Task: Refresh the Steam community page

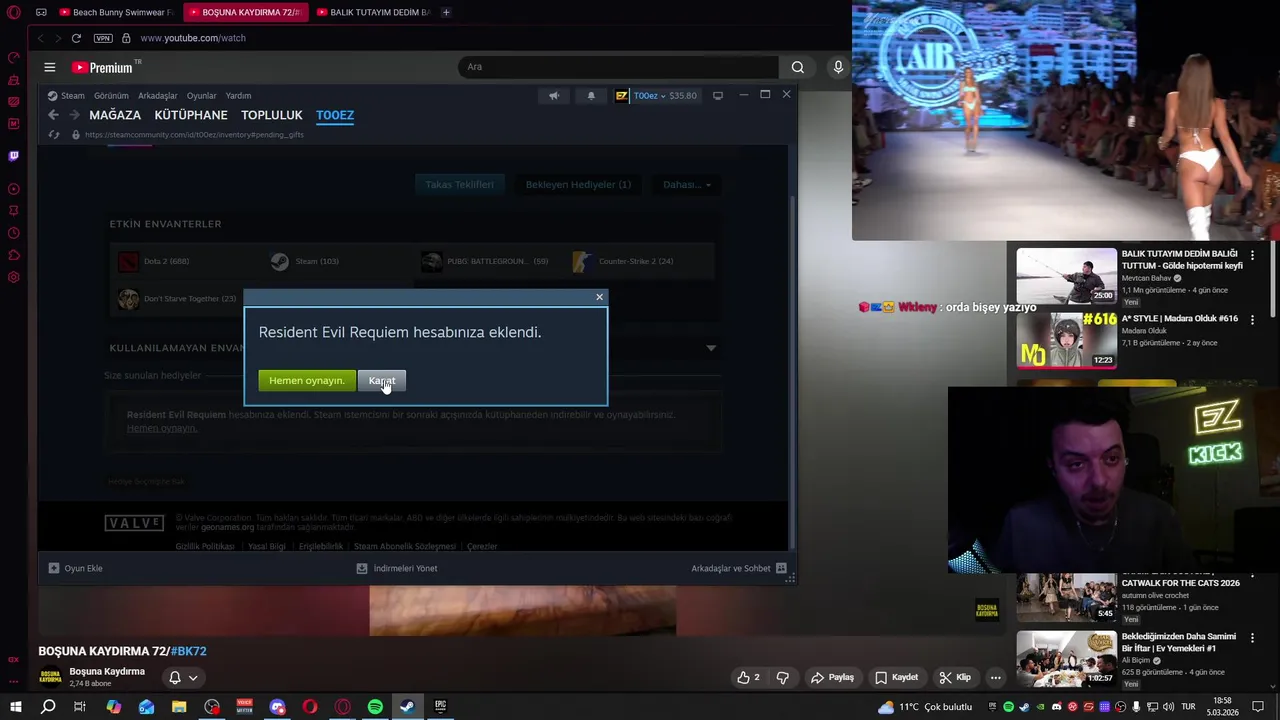Action: (54, 134)
